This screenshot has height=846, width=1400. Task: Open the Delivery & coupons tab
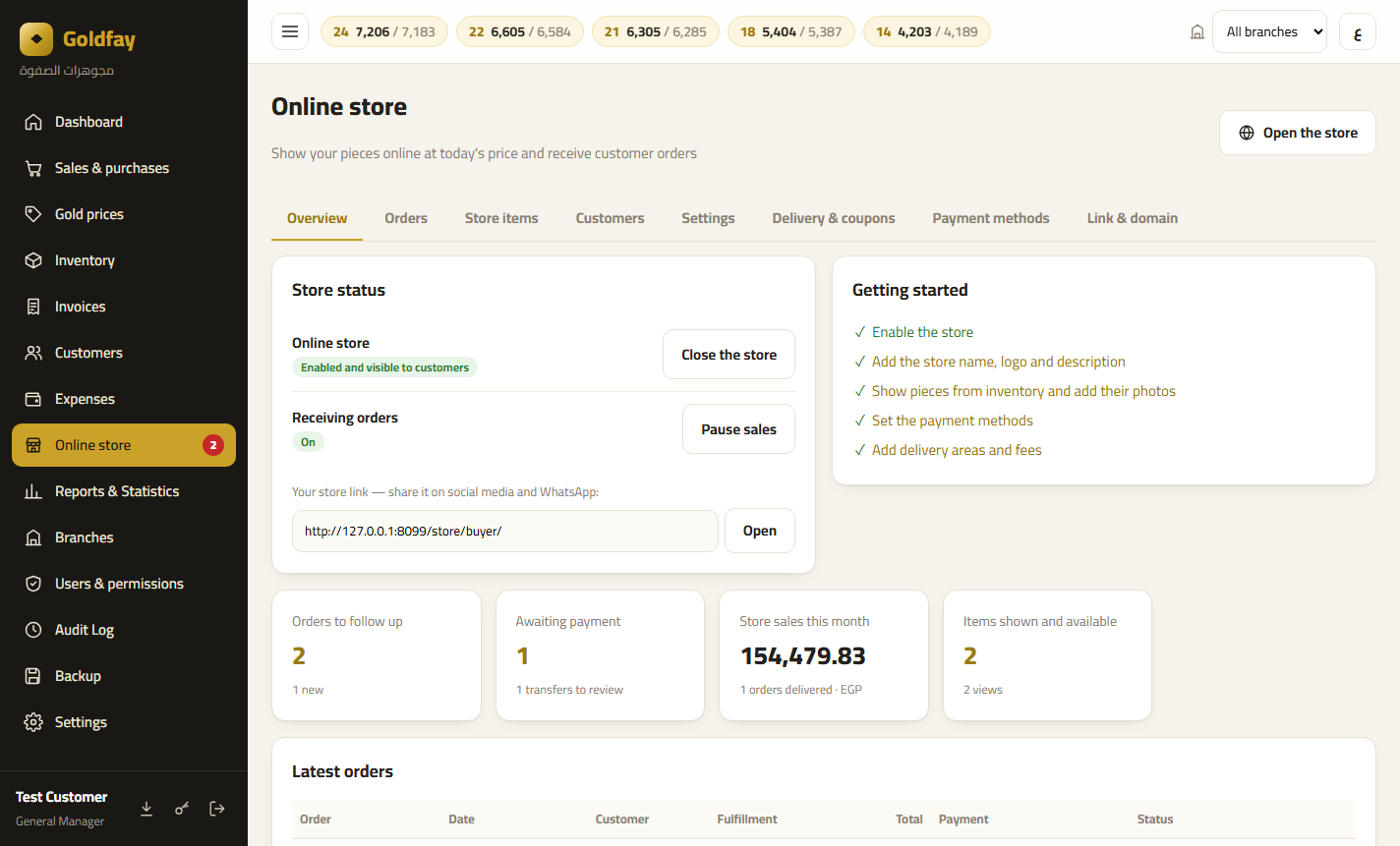834,218
